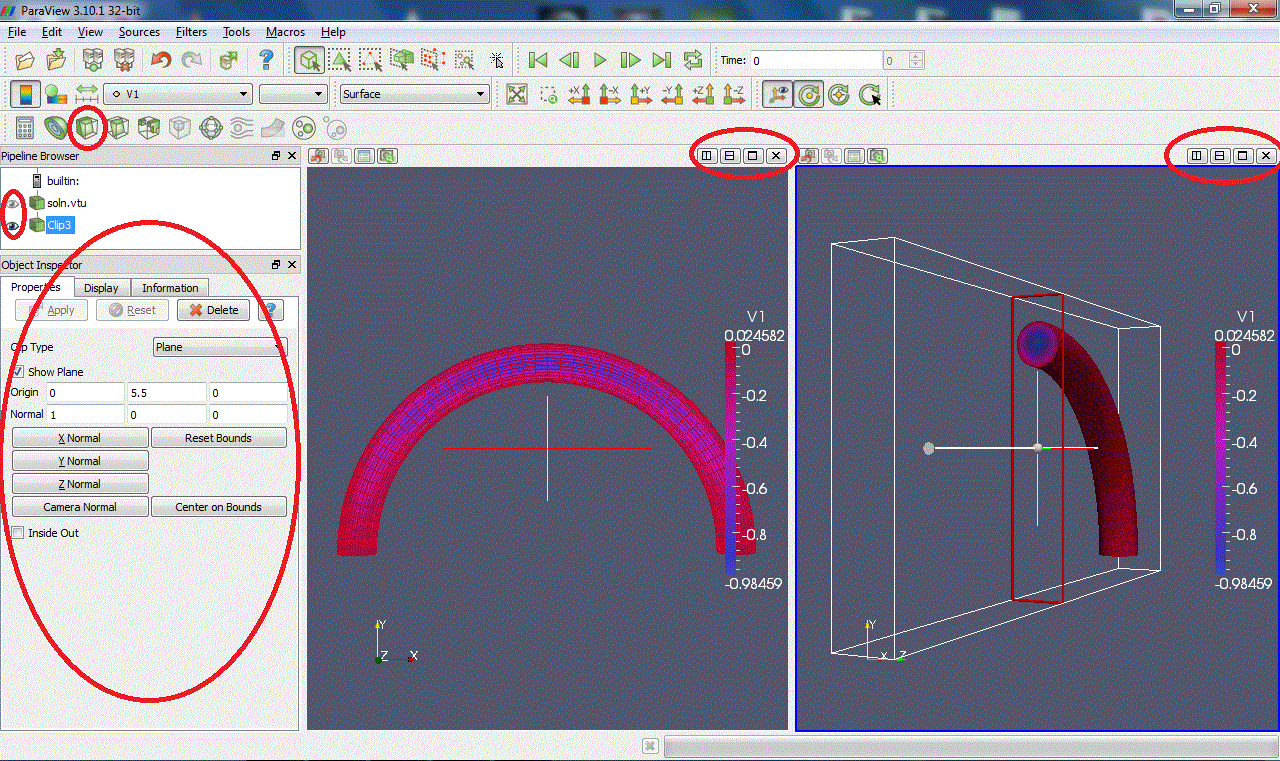
Task: Open the Edit Color Map icon
Action: coord(57,95)
